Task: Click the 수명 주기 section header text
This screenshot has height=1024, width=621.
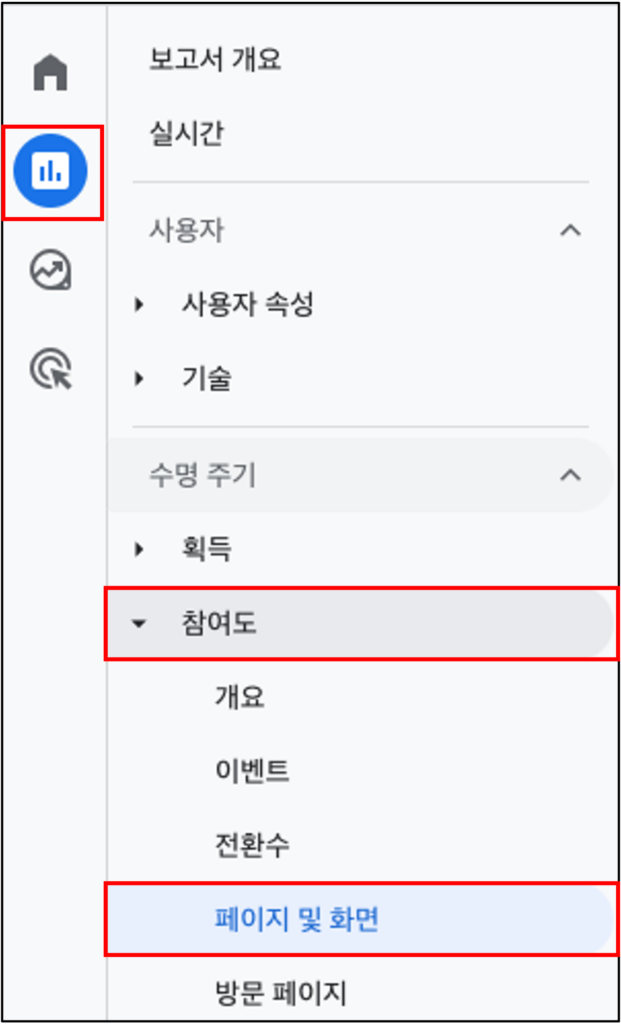Action: [202, 475]
